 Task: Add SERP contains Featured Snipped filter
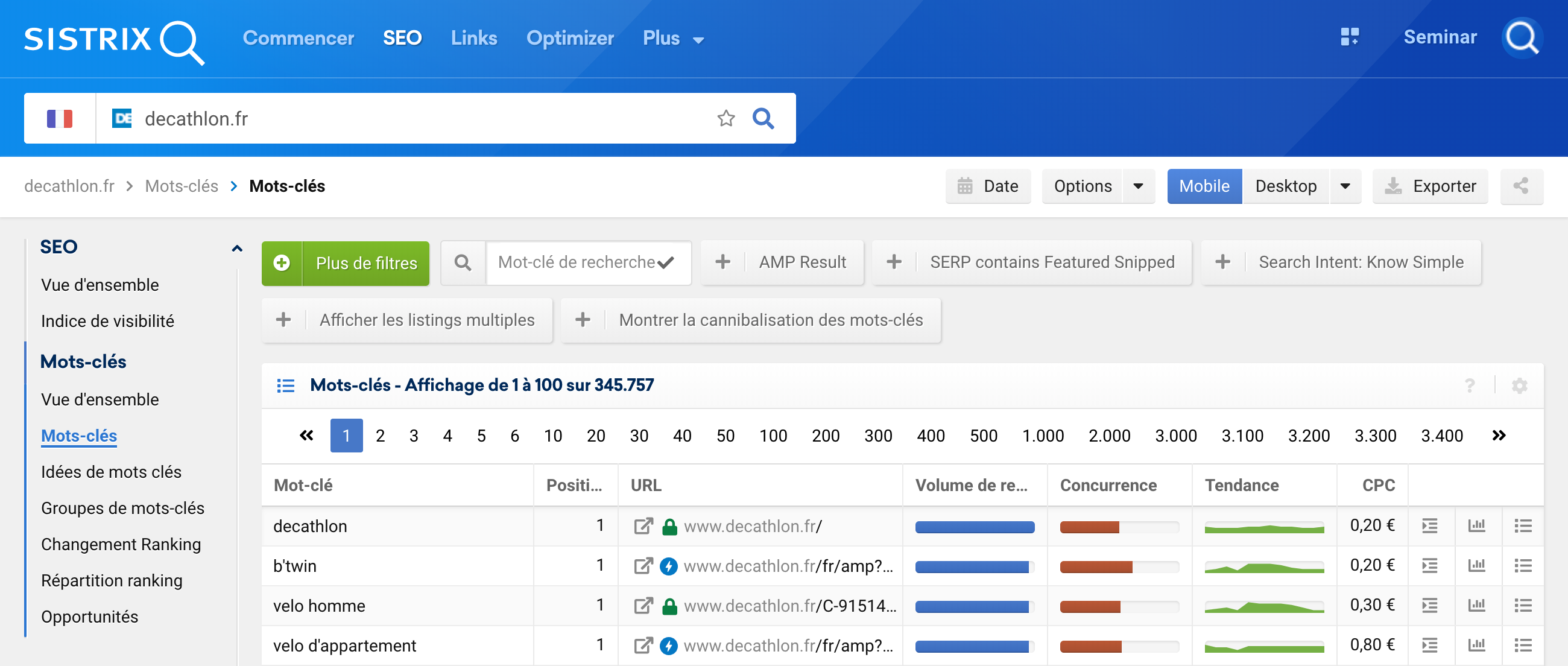(1032, 262)
